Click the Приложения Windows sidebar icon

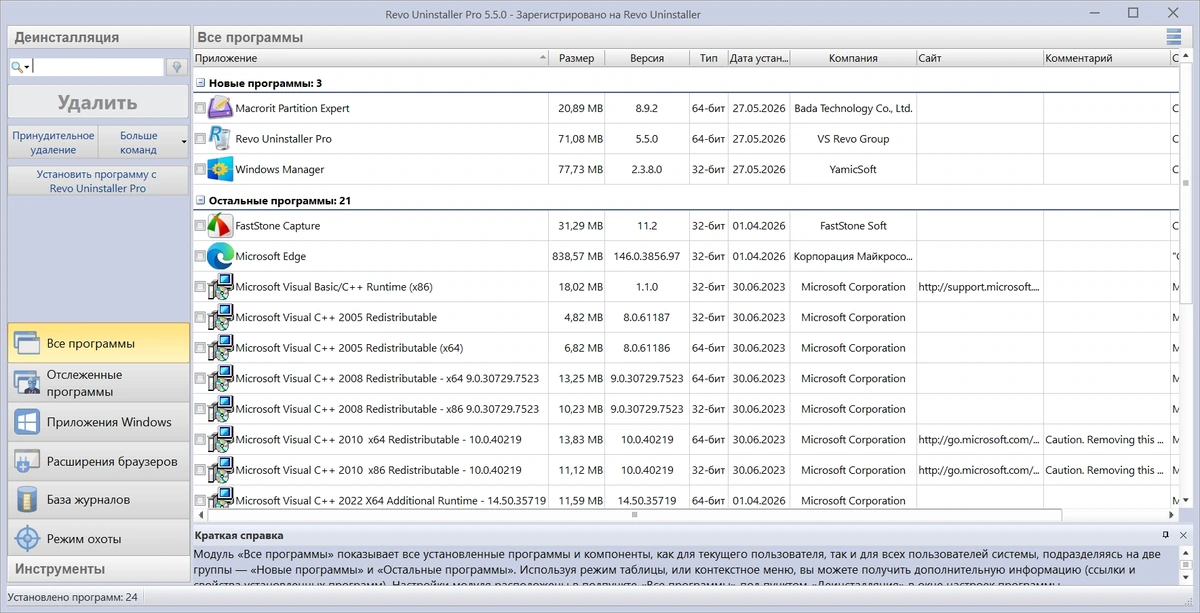[27, 422]
